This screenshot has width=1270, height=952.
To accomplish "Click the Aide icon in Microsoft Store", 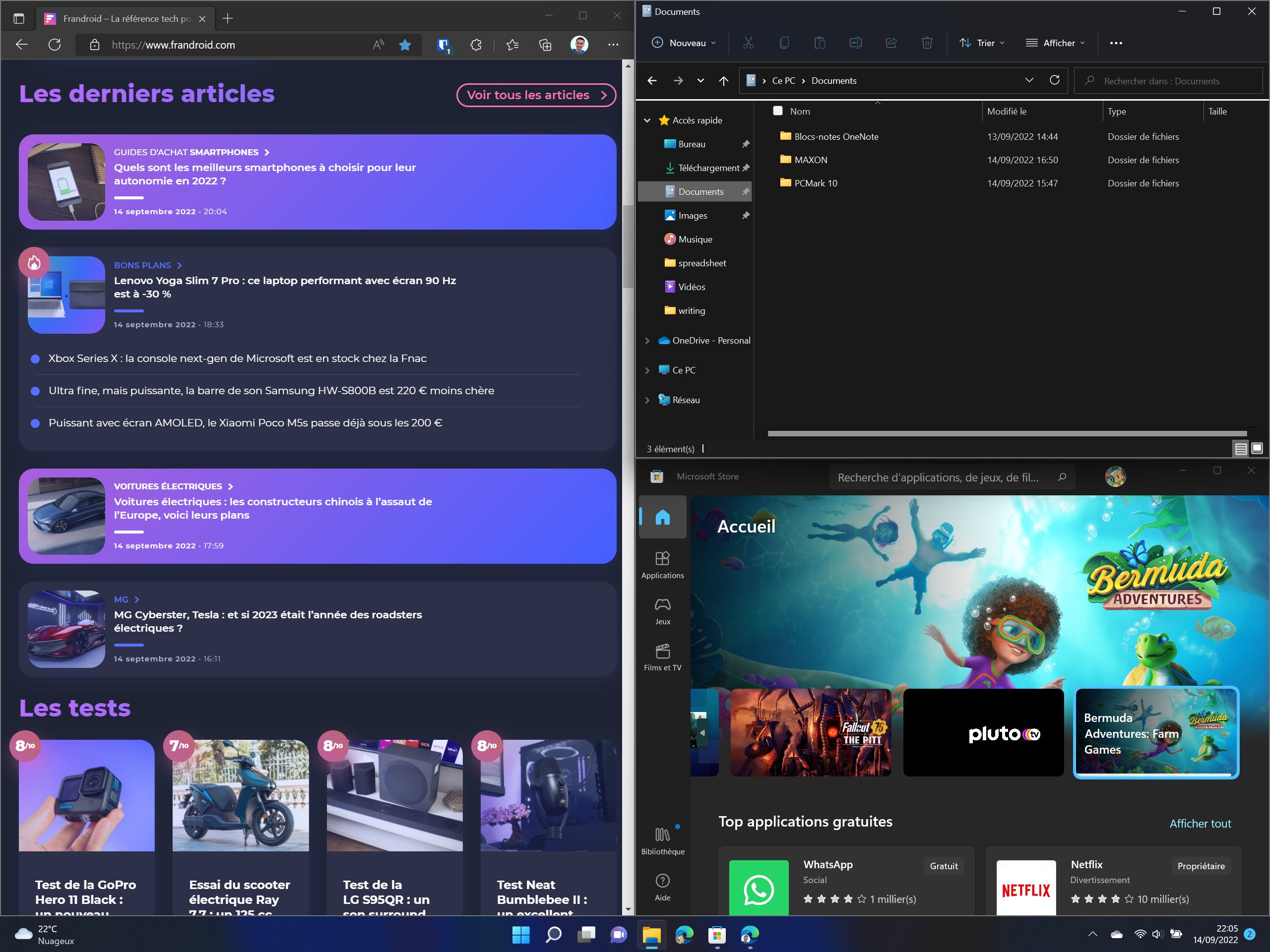I will pyautogui.click(x=662, y=887).
